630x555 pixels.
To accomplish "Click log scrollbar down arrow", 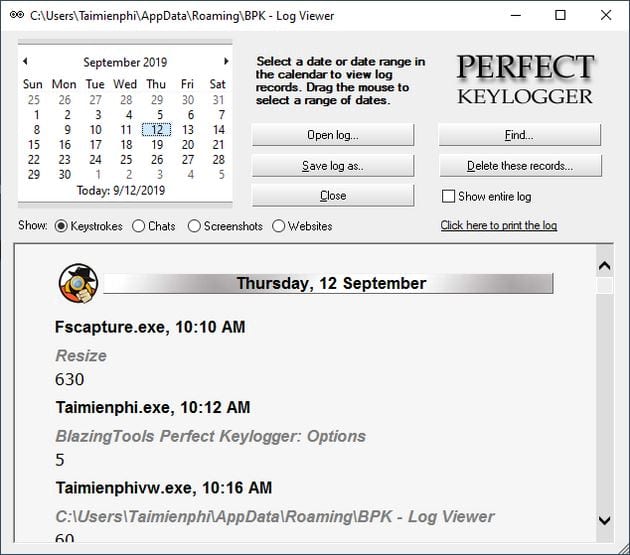I will (x=605, y=521).
